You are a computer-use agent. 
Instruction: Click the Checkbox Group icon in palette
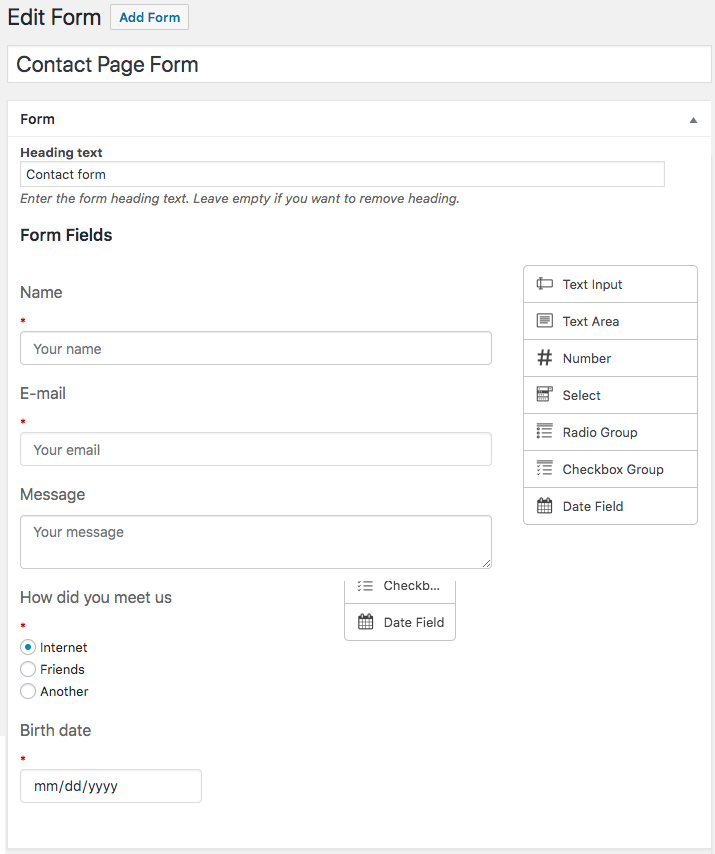pyautogui.click(x=545, y=468)
